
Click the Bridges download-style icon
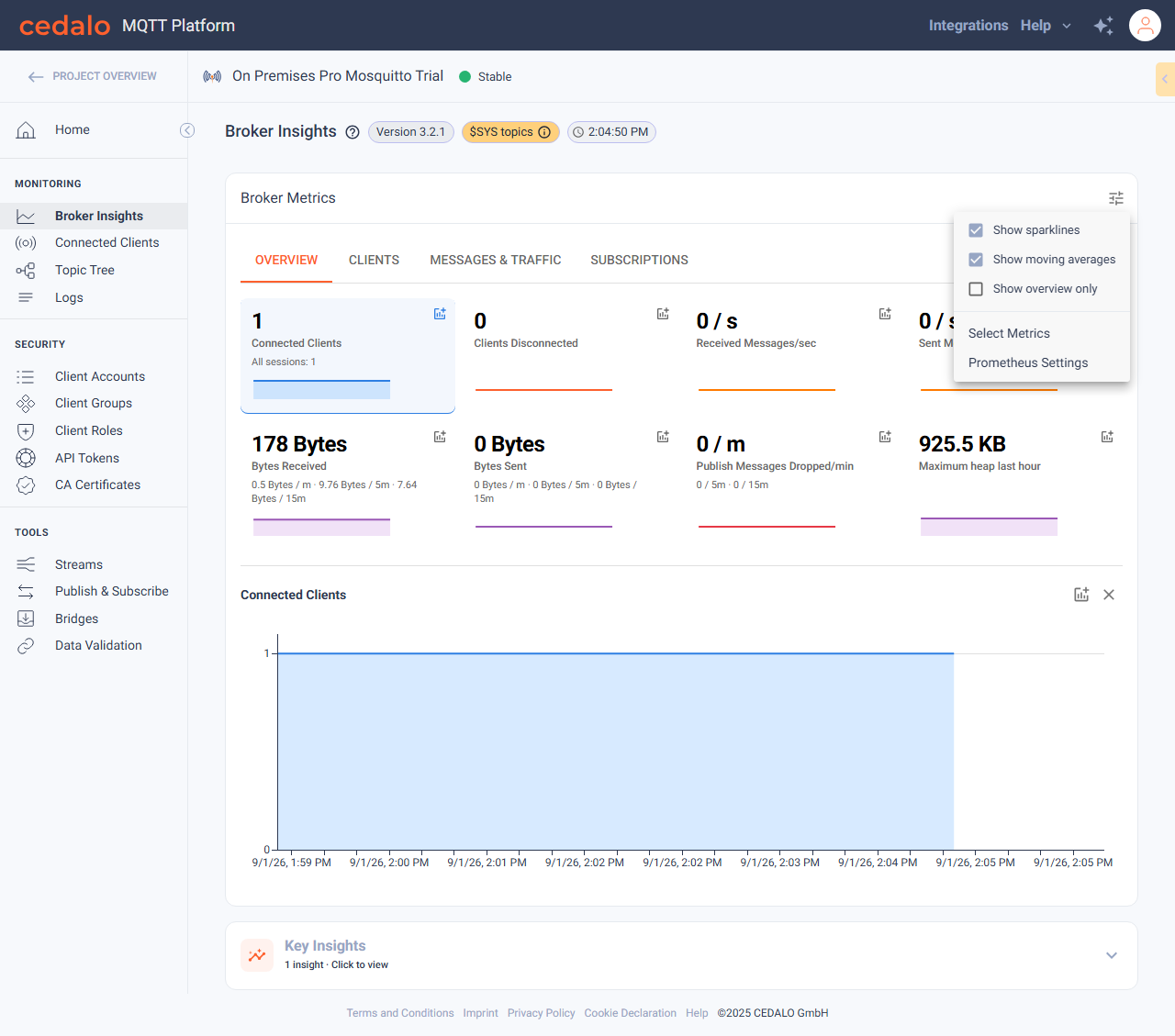(26, 618)
